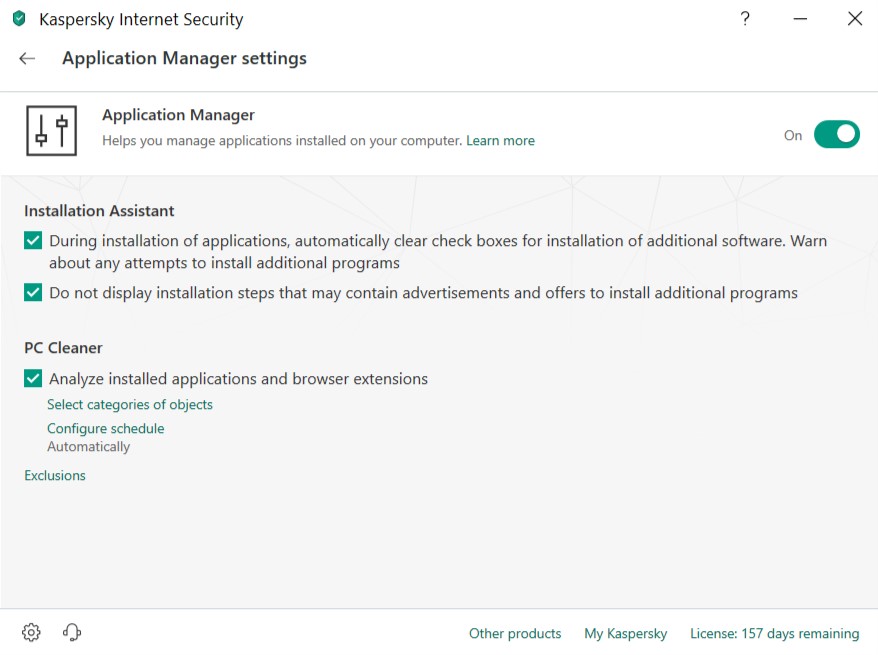
Task: Click the back arrow icon
Action: [27, 59]
